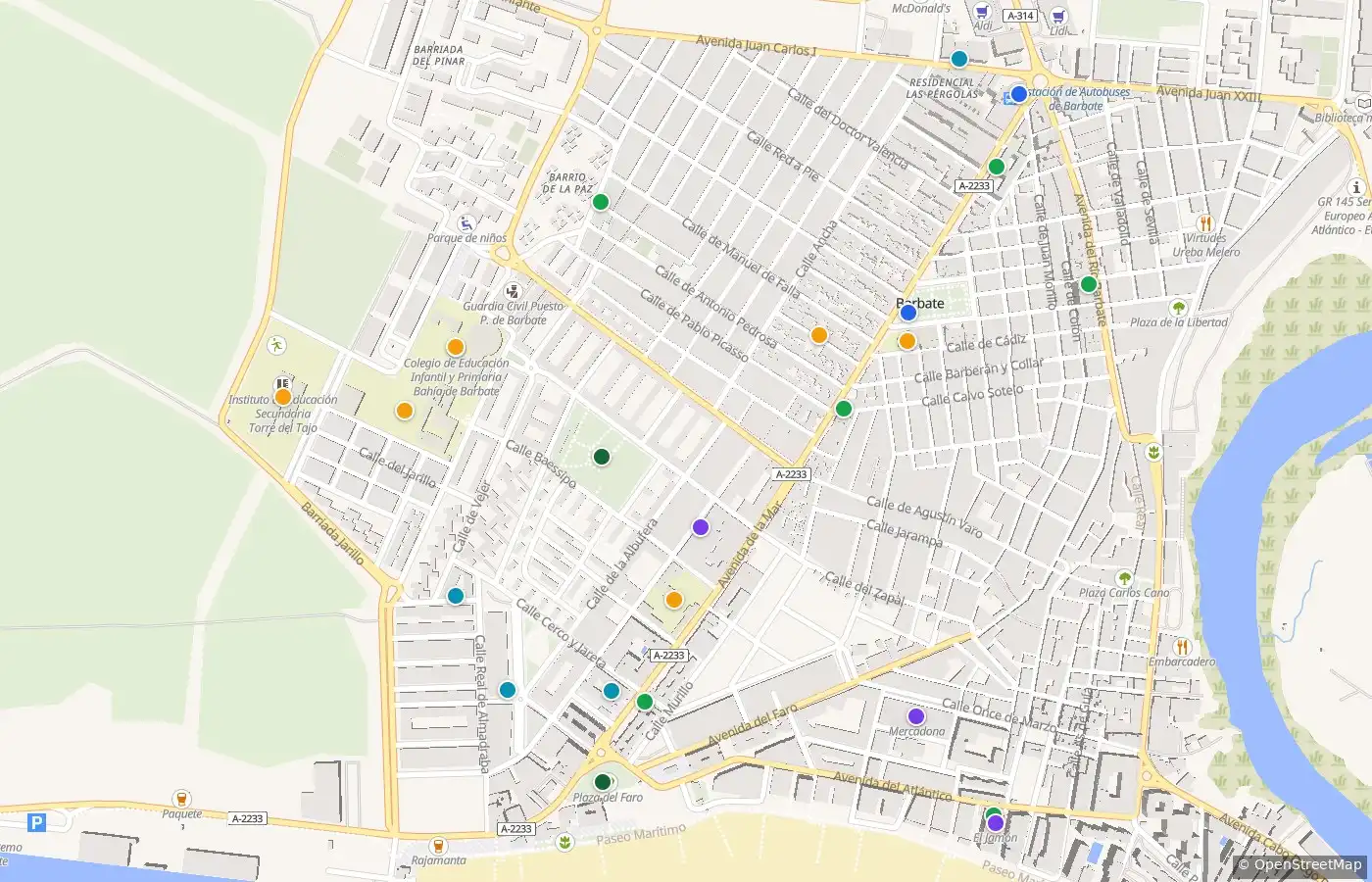Click the garden icon left of Paseo Marítimo
Image resolution: width=1372 pixels, height=882 pixels.
pyautogui.click(x=564, y=842)
